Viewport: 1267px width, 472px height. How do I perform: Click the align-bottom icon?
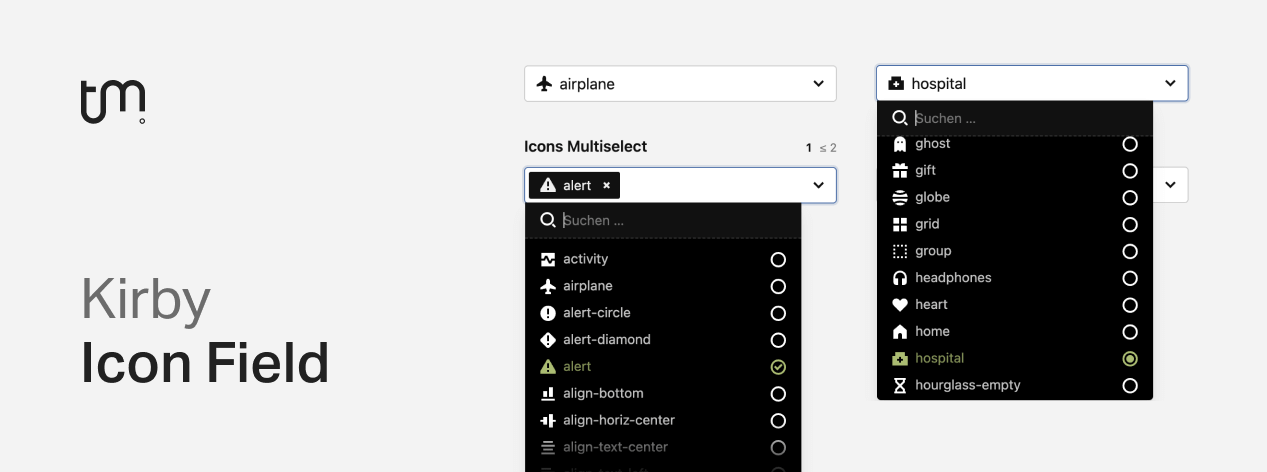pos(547,394)
